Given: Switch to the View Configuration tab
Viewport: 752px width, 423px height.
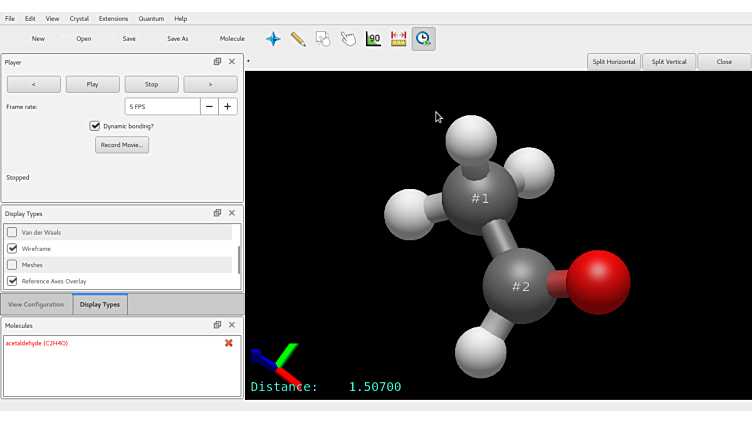Looking at the screenshot, I should (x=36, y=304).
